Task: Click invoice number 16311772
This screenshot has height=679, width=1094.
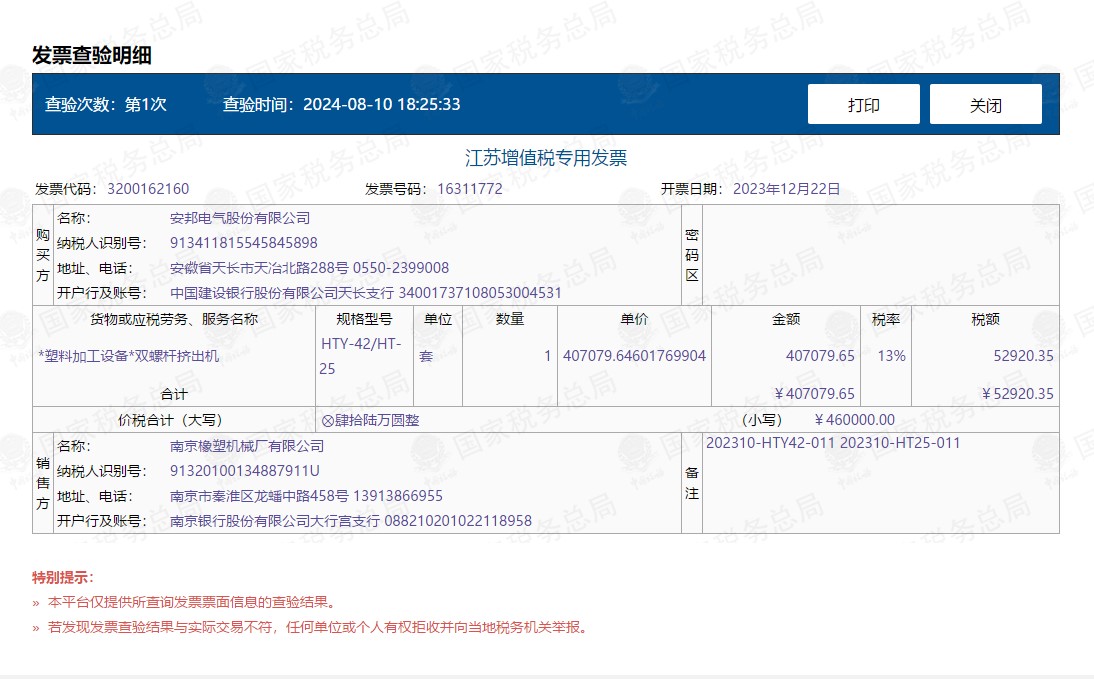Action: tap(470, 189)
